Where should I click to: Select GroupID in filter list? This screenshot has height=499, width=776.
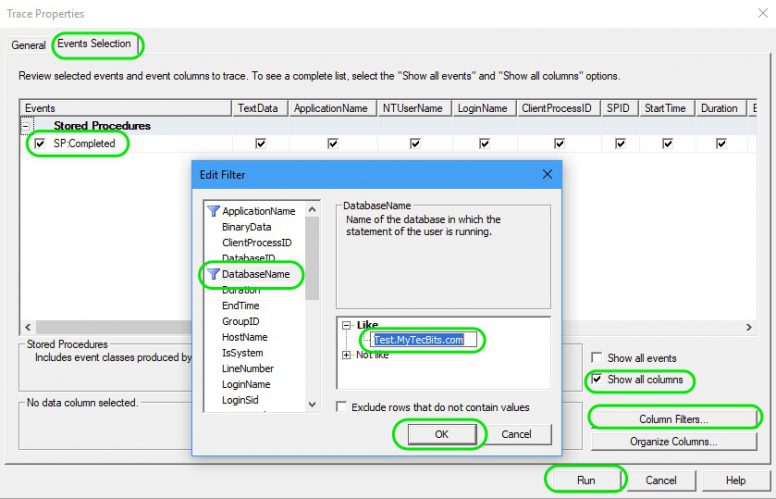(x=241, y=321)
